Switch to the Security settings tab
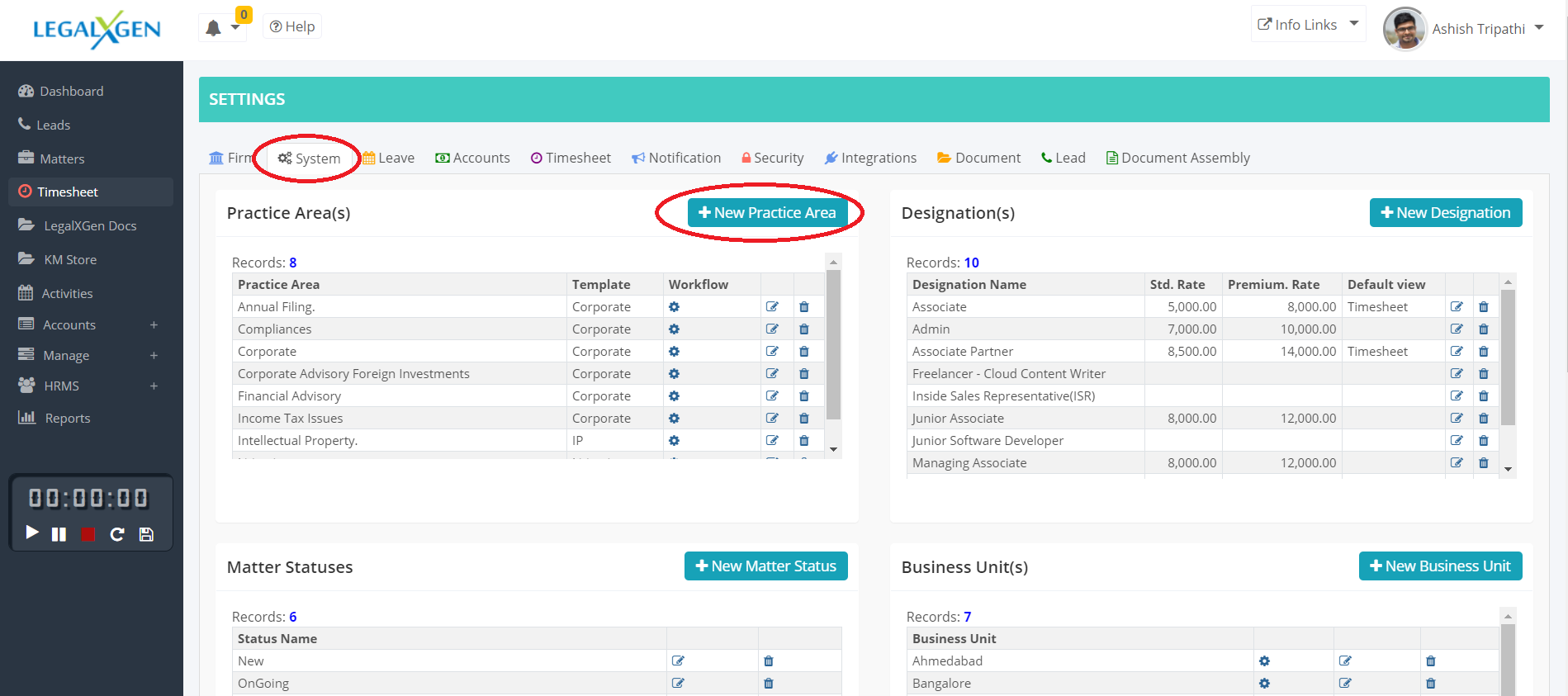 pyautogui.click(x=772, y=158)
